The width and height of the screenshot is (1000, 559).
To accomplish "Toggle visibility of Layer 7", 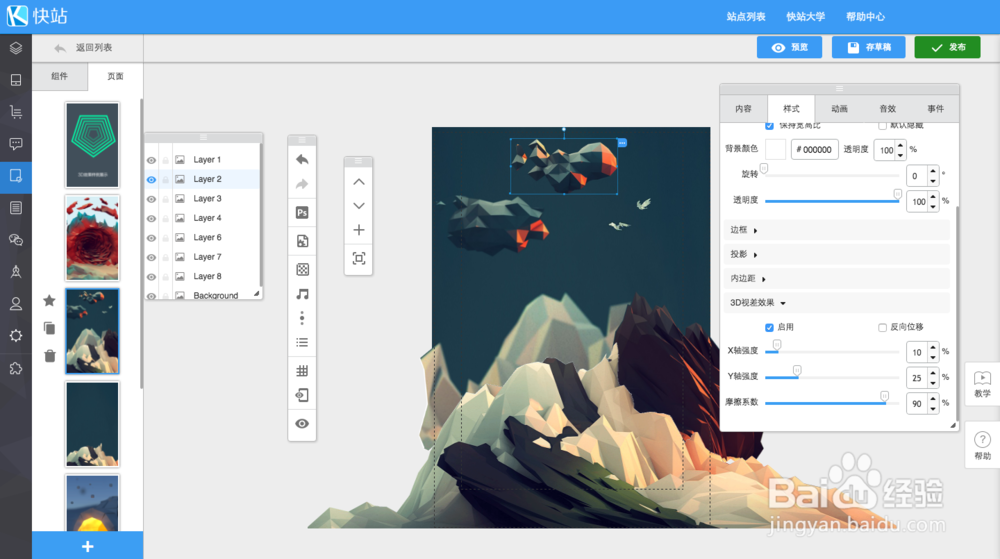I will tap(151, 258).
